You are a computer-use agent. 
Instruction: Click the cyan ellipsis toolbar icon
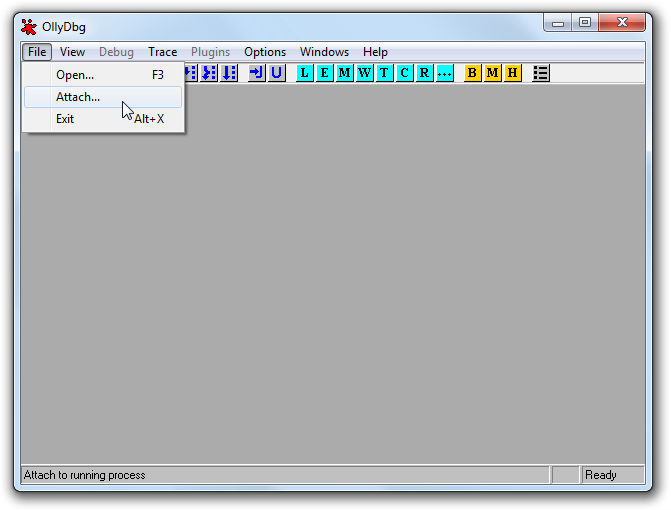click(445, 73)
